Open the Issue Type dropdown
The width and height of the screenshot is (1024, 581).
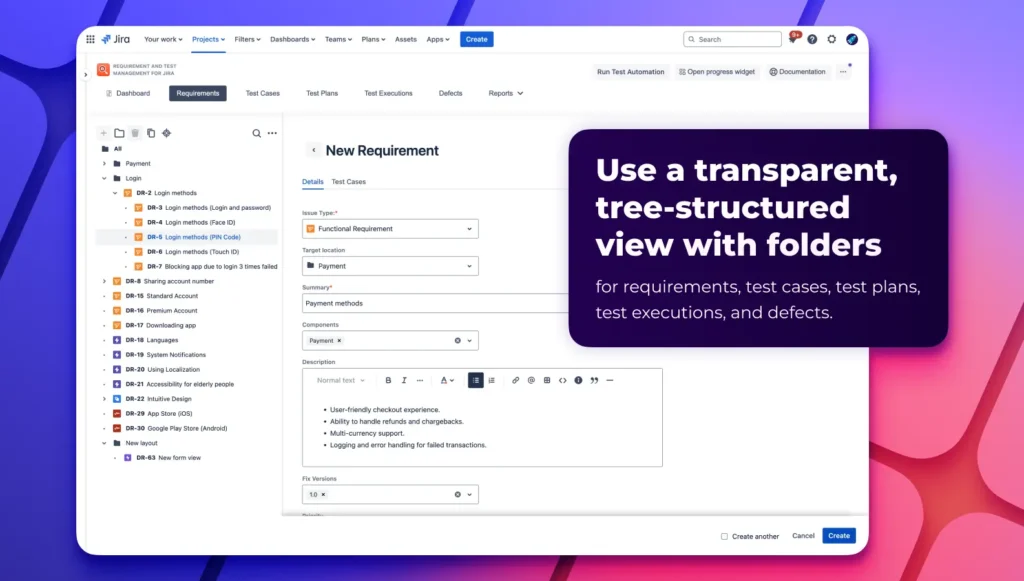[x=390, y=228]
